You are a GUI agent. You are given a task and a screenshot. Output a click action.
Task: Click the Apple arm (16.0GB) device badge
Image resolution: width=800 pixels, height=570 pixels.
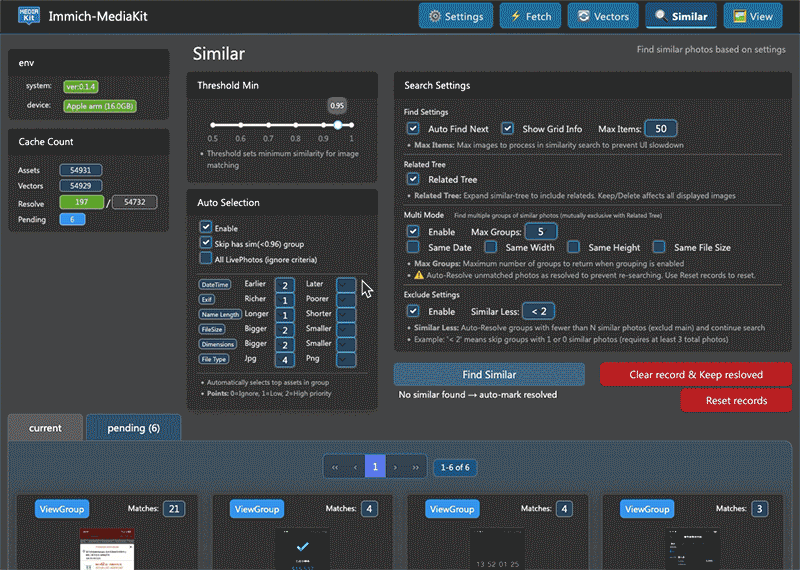point(100,106)
